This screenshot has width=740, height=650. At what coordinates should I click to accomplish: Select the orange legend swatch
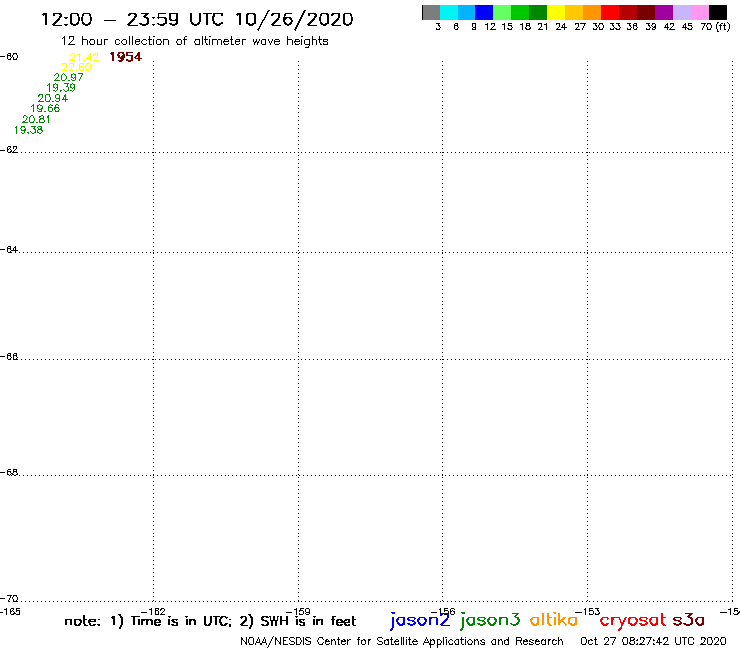592,12
